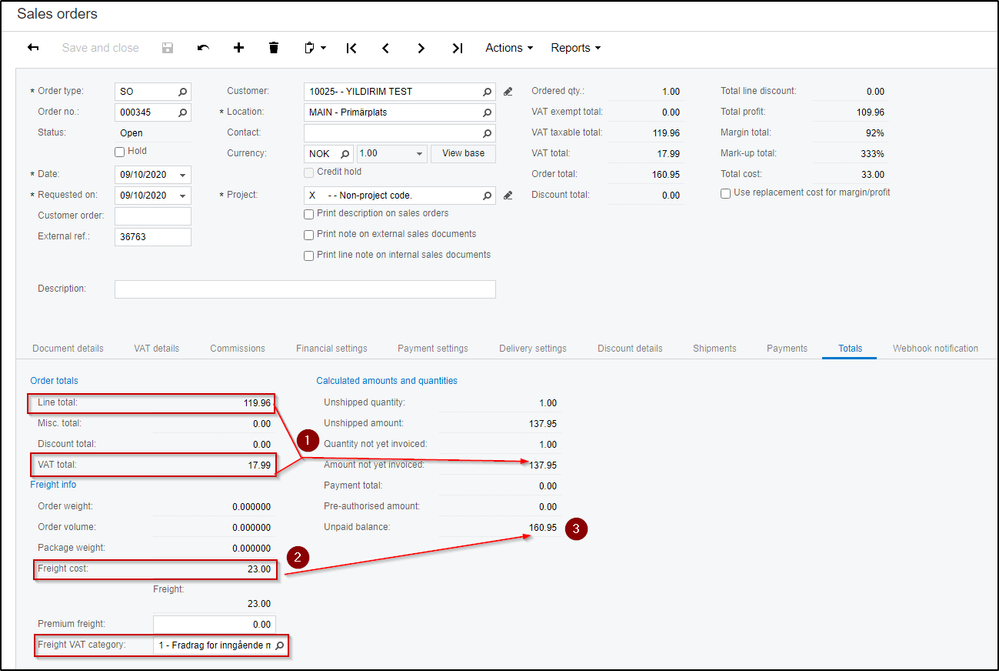Screen dimensions: 999x671
Task: Enable Print note on external sales documents
Action: pyautogui.click(x=309, y=235)
